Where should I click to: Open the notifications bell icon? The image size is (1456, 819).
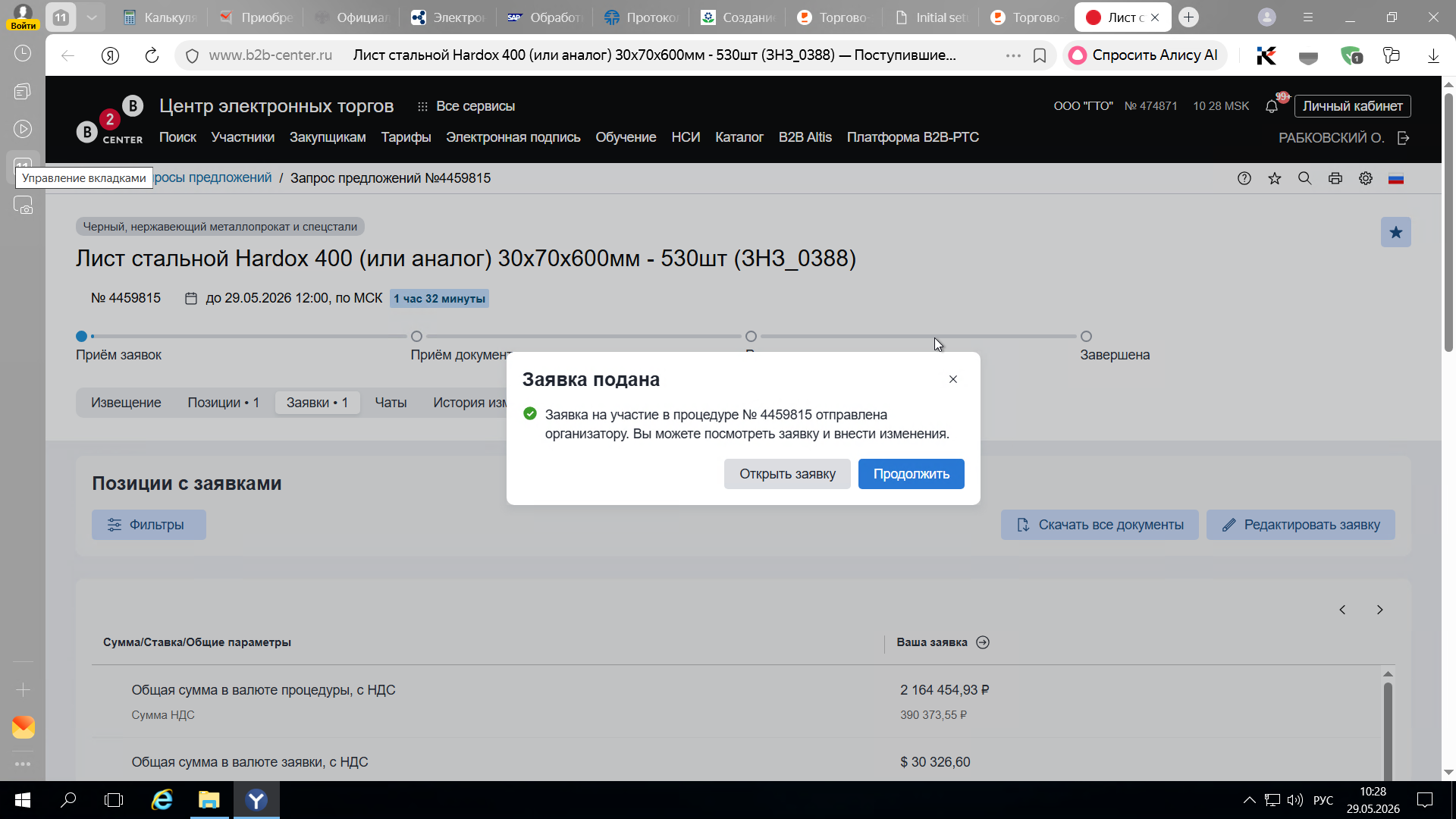[1272, 106]
